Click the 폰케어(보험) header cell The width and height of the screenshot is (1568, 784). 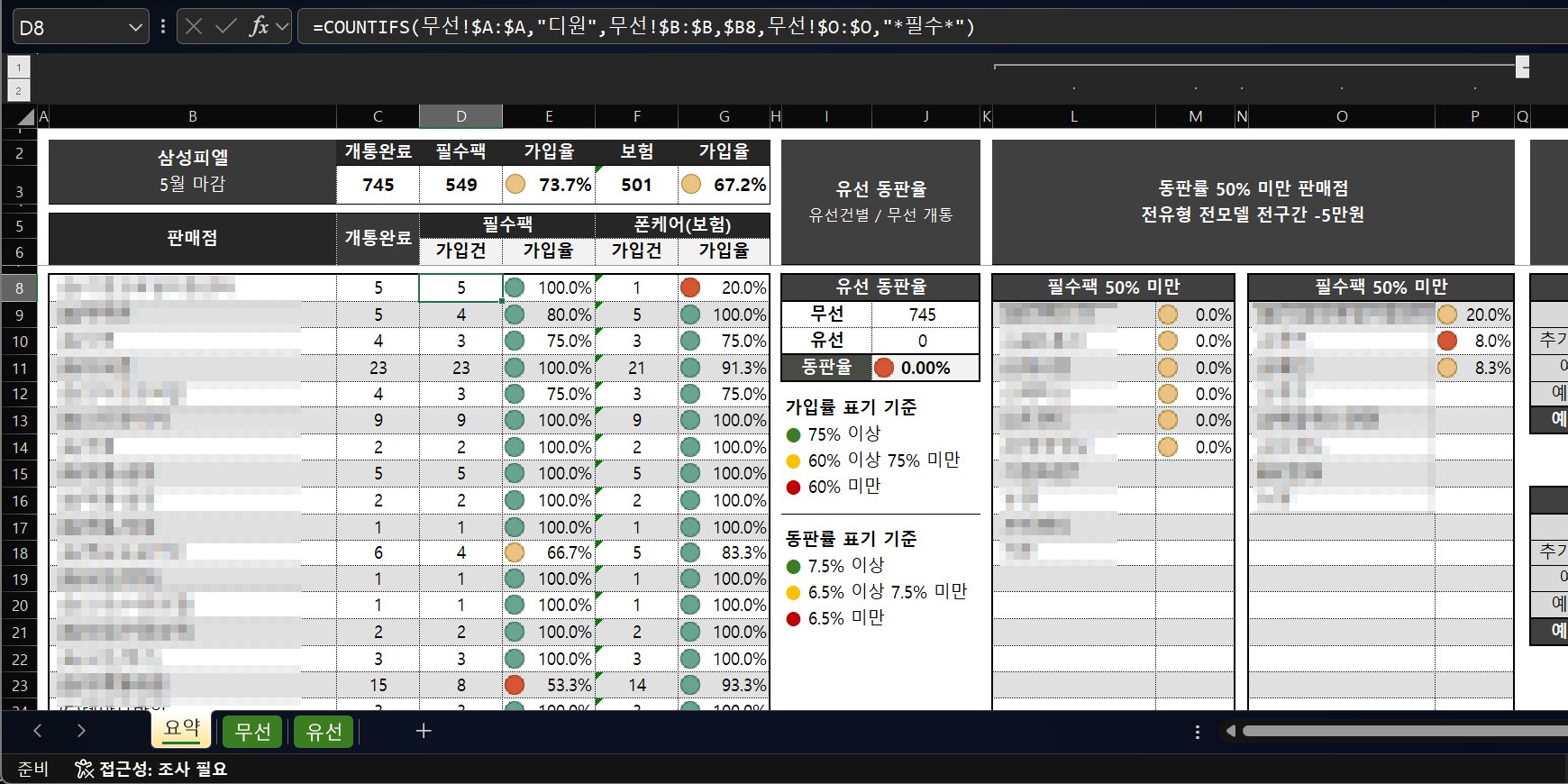pyautogui.click(x=682, y=224)
